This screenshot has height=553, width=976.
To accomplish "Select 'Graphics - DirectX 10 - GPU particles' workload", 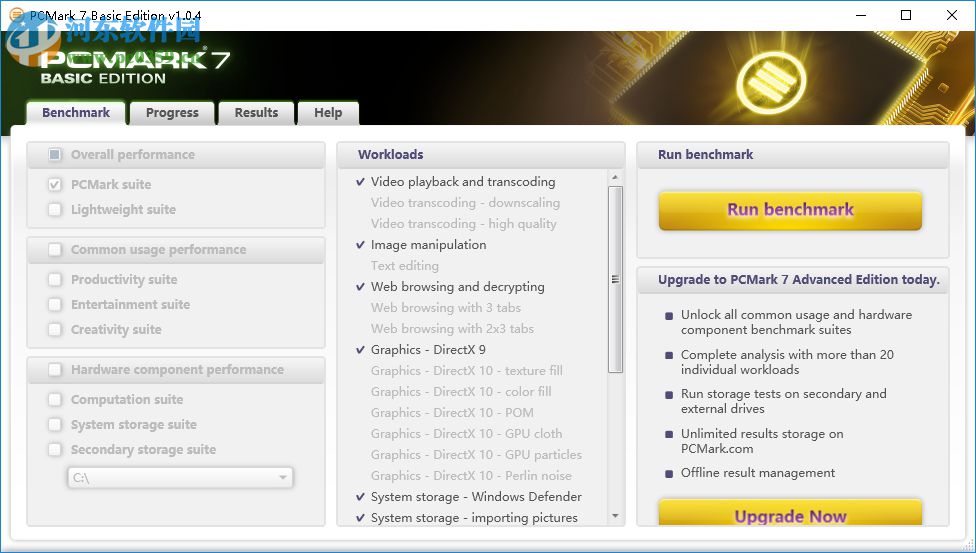I will pos(476,455).
